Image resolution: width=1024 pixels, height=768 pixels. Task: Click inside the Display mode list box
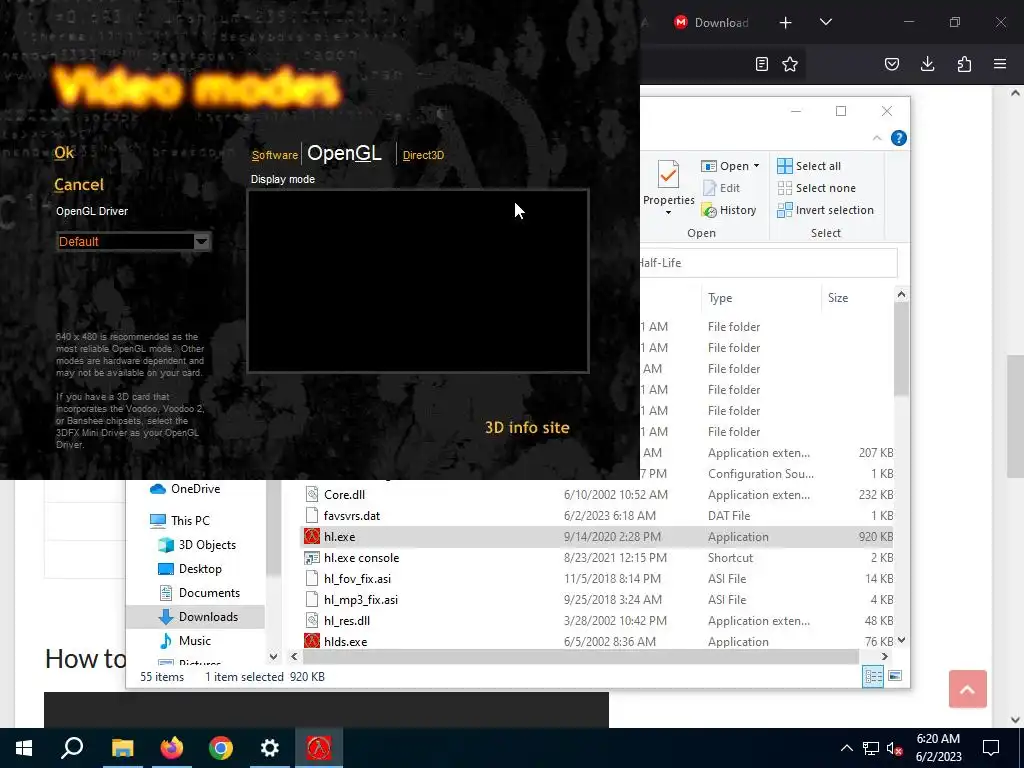pyautogui.click(x=418, y=281)
